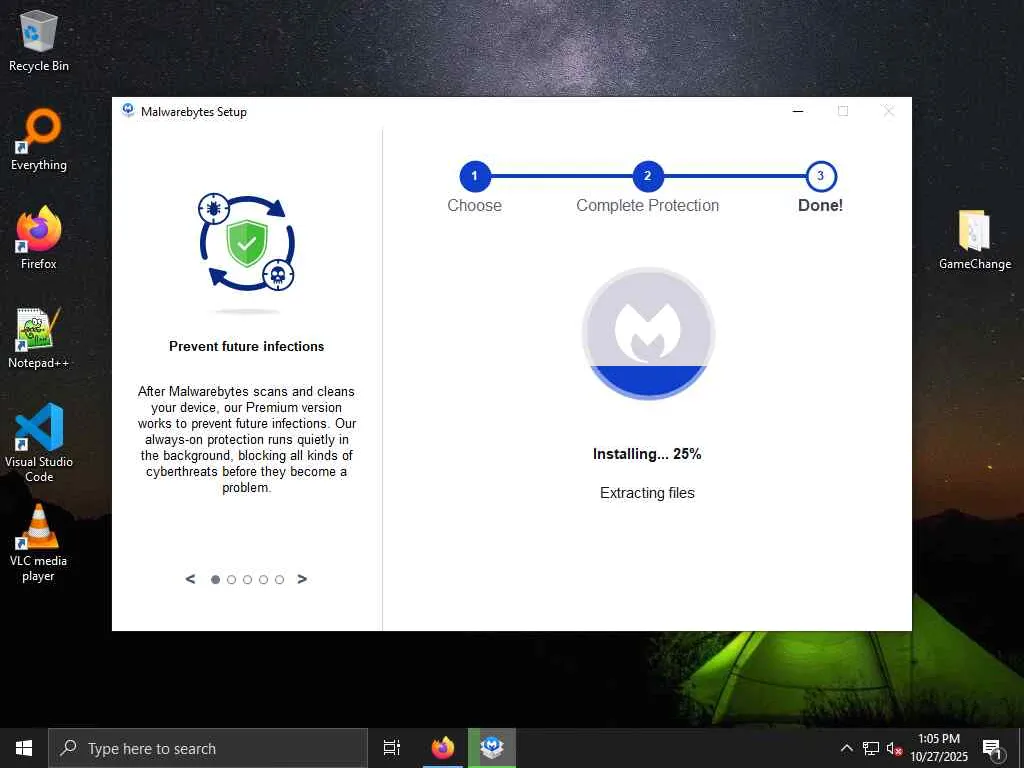Click the shield protection cycle illustration
Image resolution: width=1024 pixels, height=768 pixels.
[x=246, y=243]
